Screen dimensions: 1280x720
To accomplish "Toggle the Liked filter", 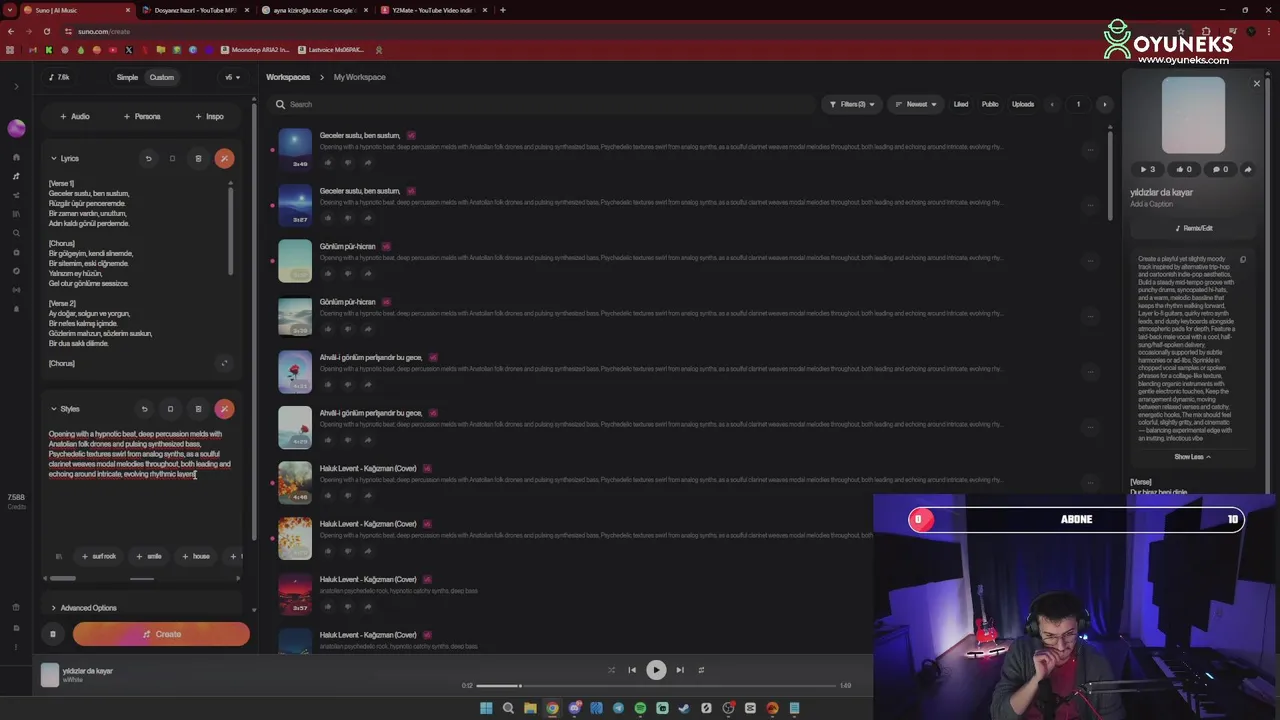I will 961,104.
